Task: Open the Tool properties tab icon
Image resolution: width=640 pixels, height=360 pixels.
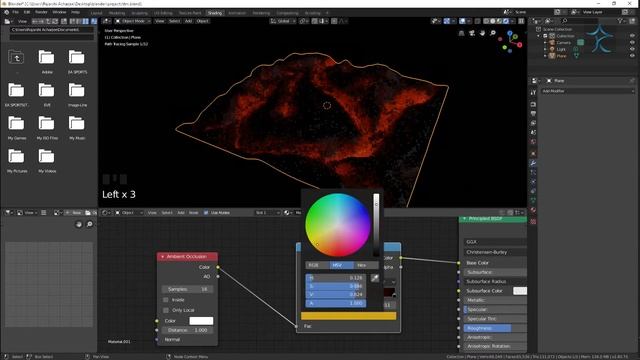Action: (533, 93)
